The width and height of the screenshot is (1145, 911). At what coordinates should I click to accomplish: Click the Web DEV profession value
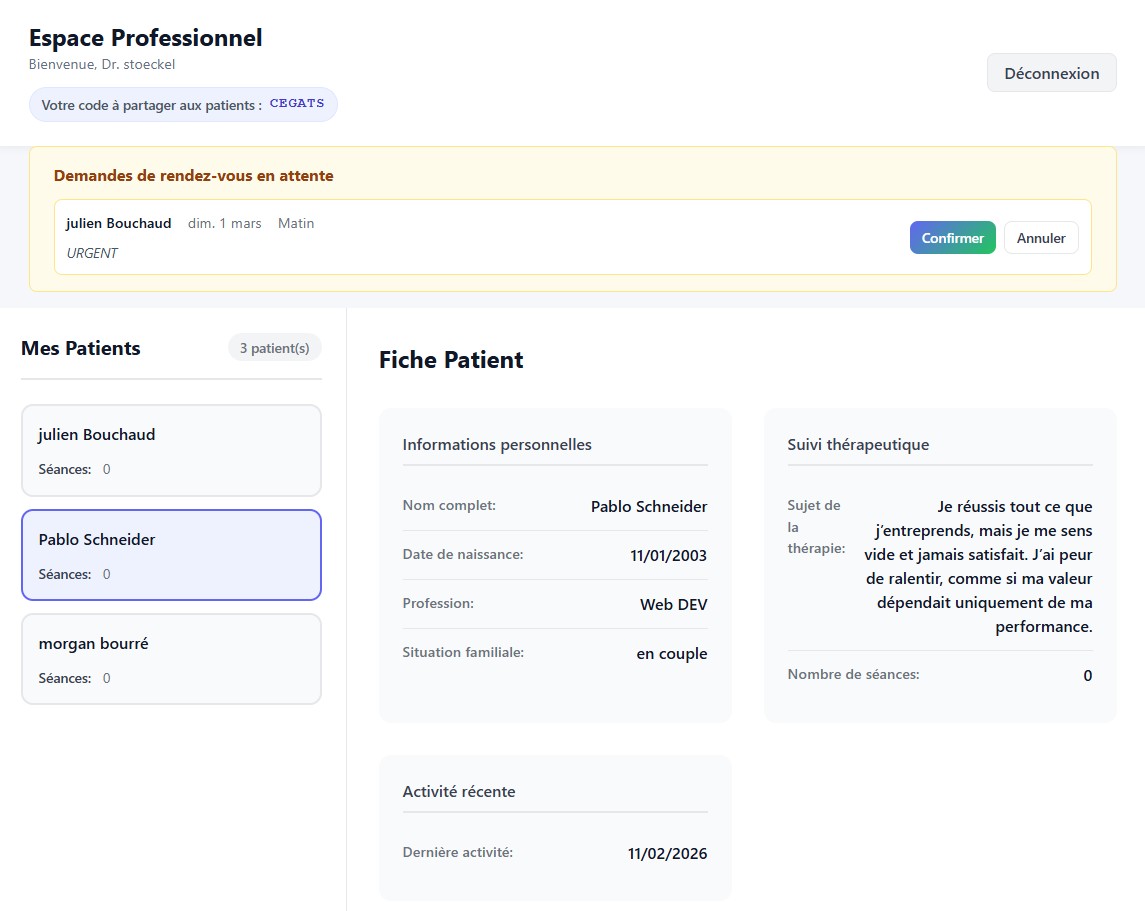[673, 605]
